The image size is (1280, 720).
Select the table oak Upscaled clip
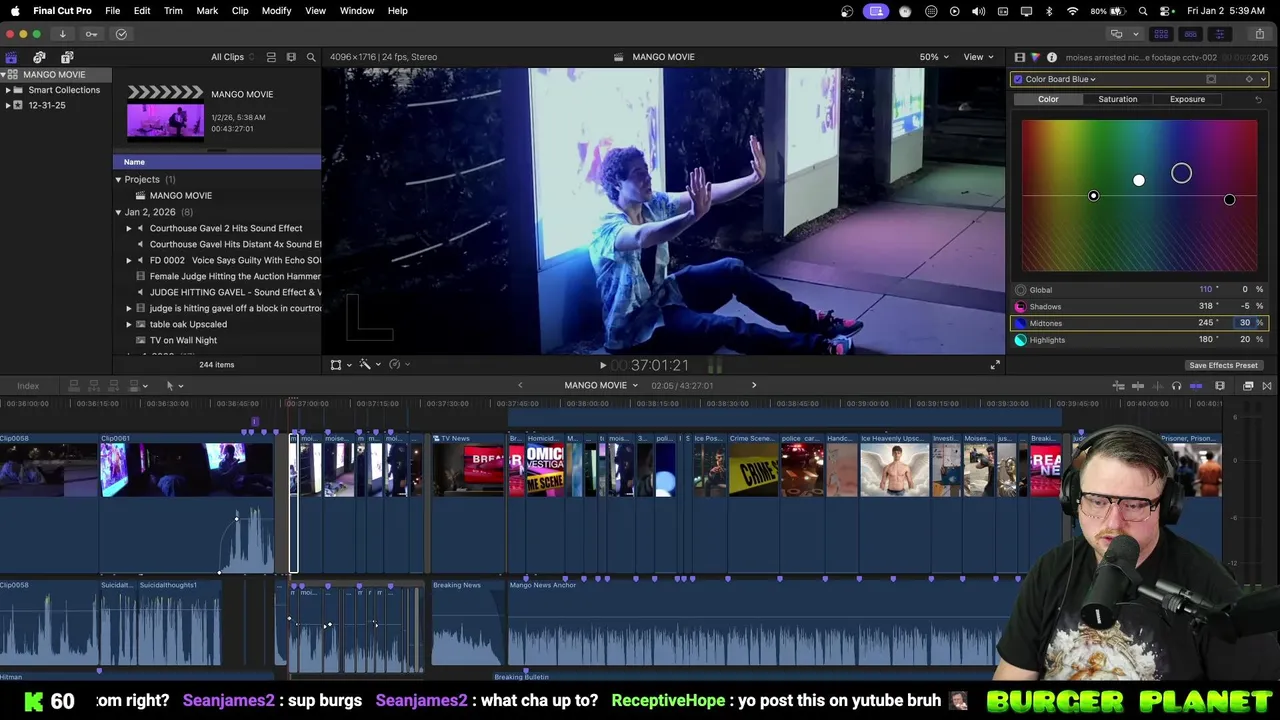tap(188, 324)
